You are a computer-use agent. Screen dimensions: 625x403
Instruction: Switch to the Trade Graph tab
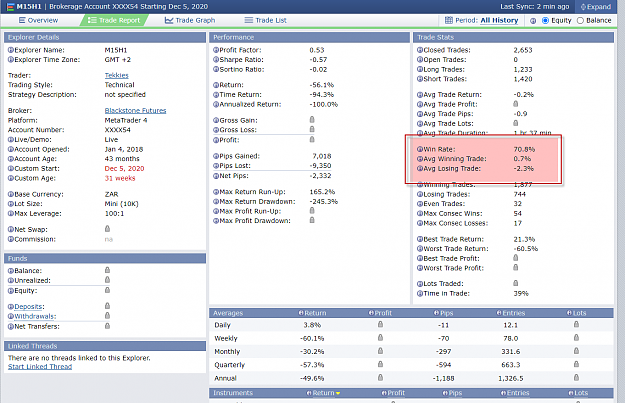click(x=190, y=20)
